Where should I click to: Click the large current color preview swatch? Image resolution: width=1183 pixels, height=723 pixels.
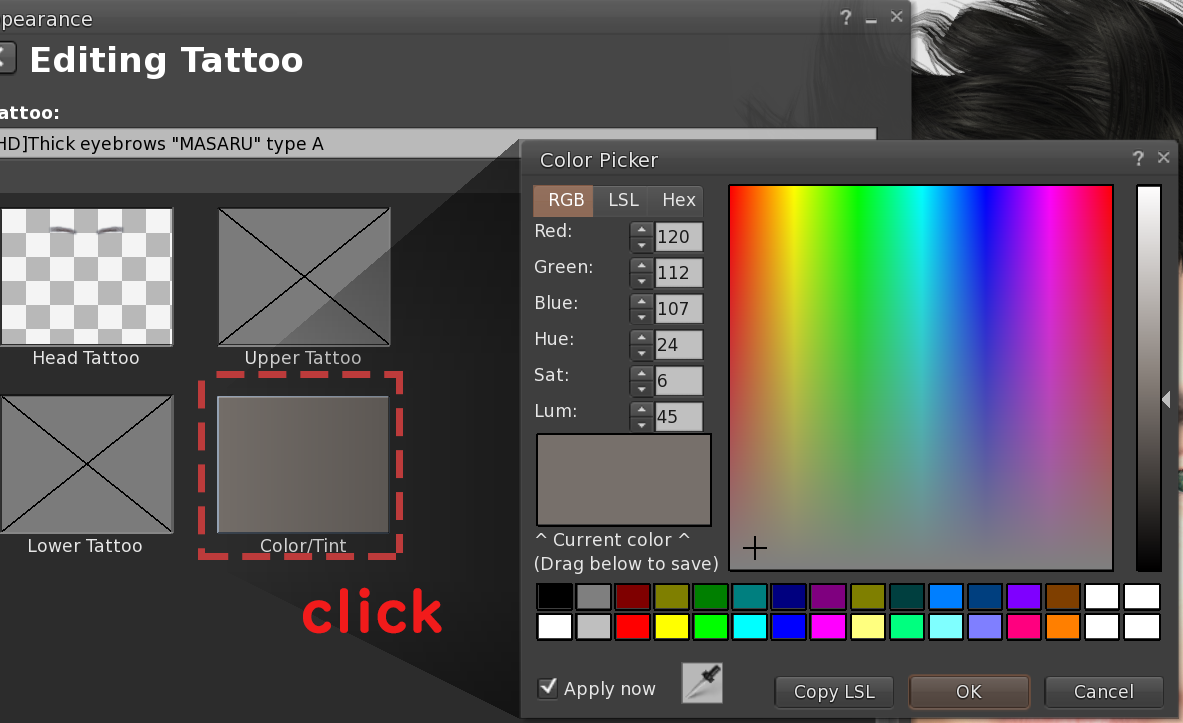click(623, 479)
